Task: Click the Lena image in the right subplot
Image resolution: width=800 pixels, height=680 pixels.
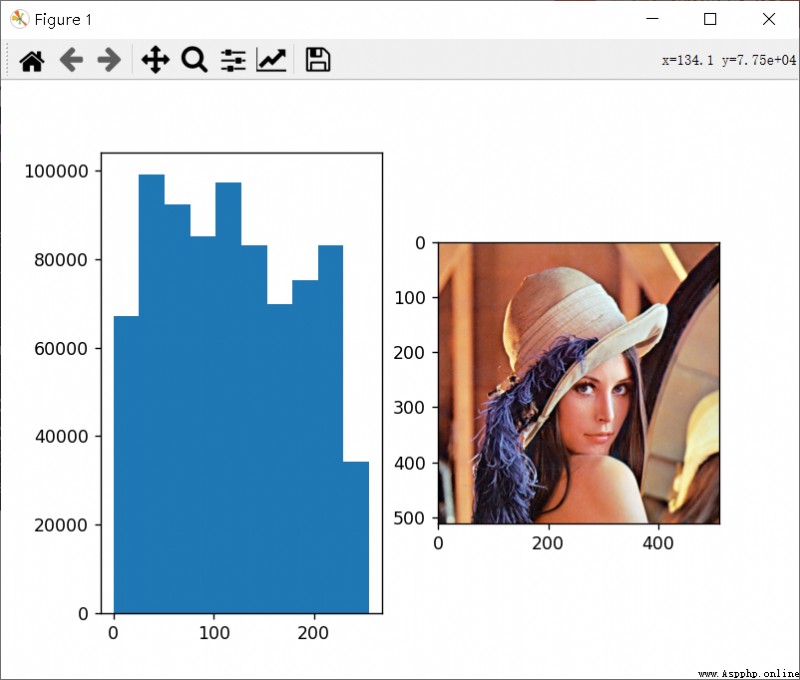Action: 579,384
